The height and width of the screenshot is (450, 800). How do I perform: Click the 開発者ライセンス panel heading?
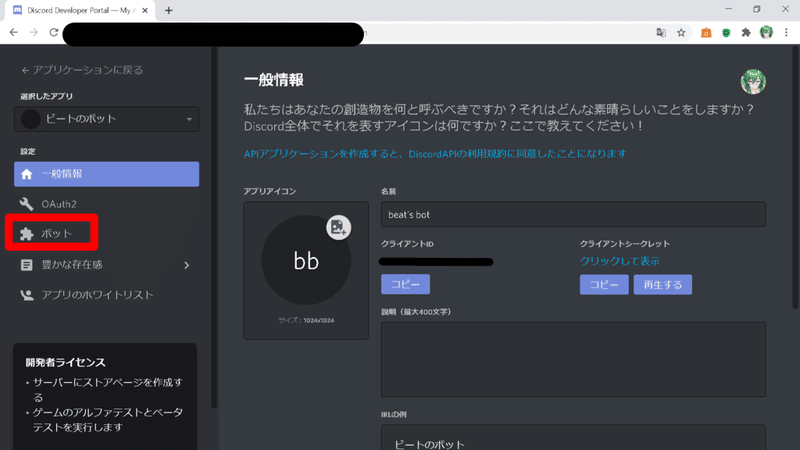(65, 363)
